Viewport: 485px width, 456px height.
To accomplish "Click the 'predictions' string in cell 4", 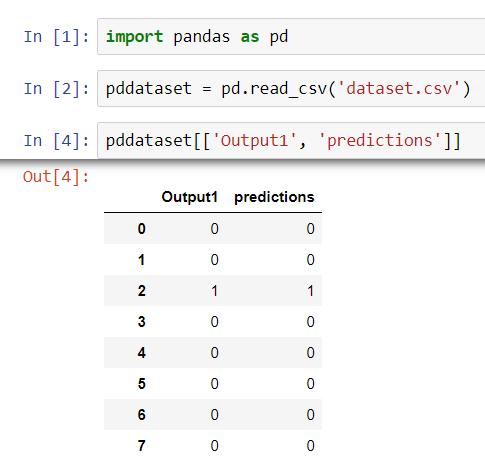I will click(380, 140).
